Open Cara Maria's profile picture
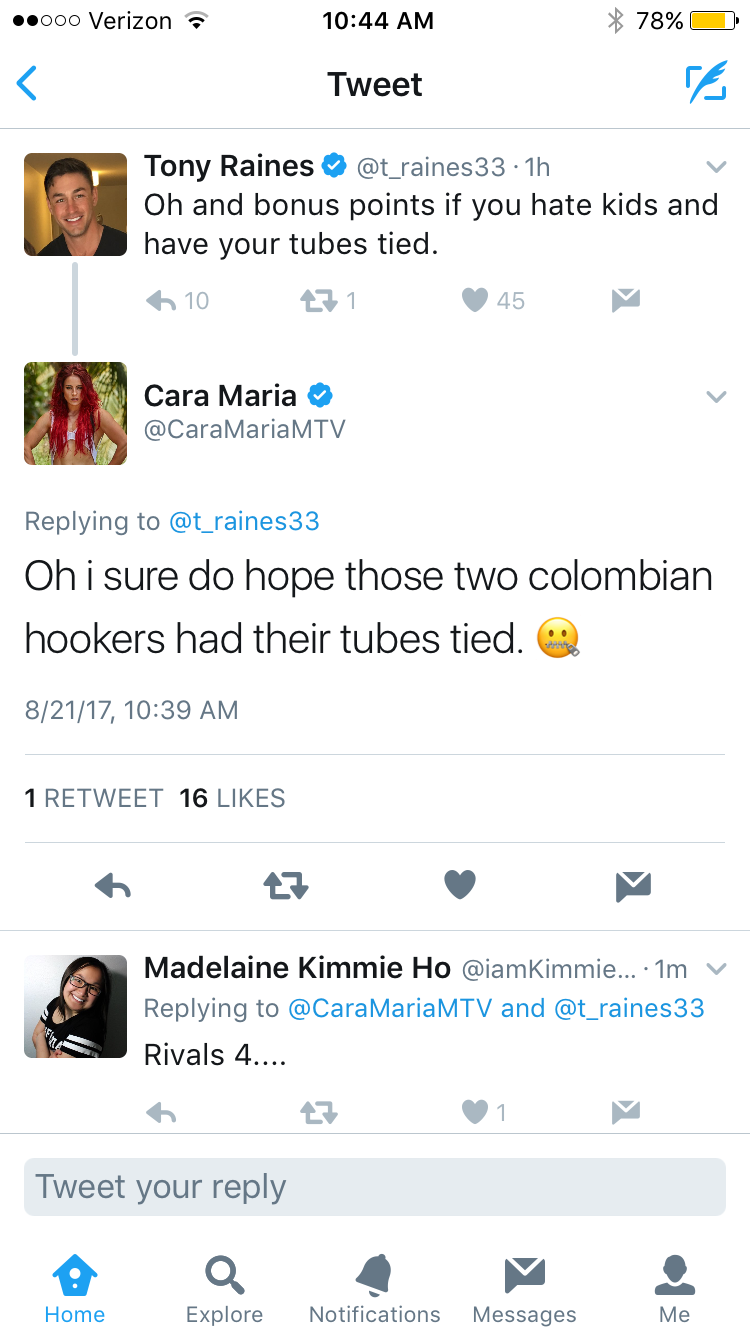This screenshot has width=750, height=1334. click(x=75, y=413)
